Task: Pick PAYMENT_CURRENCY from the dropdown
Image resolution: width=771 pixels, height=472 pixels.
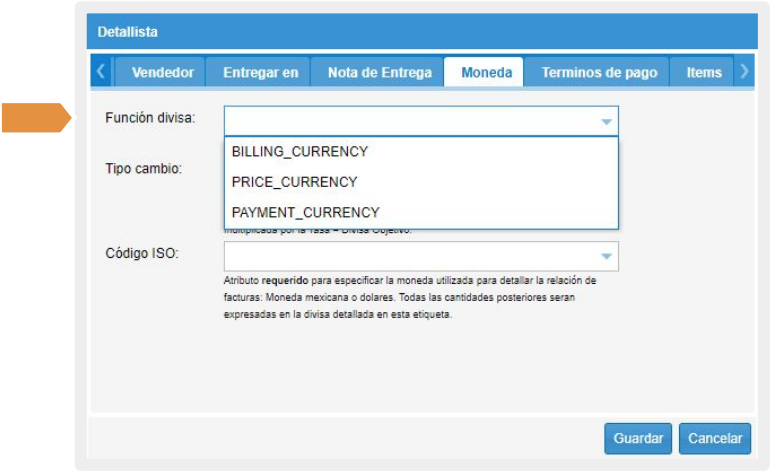Action: (305, 212)
